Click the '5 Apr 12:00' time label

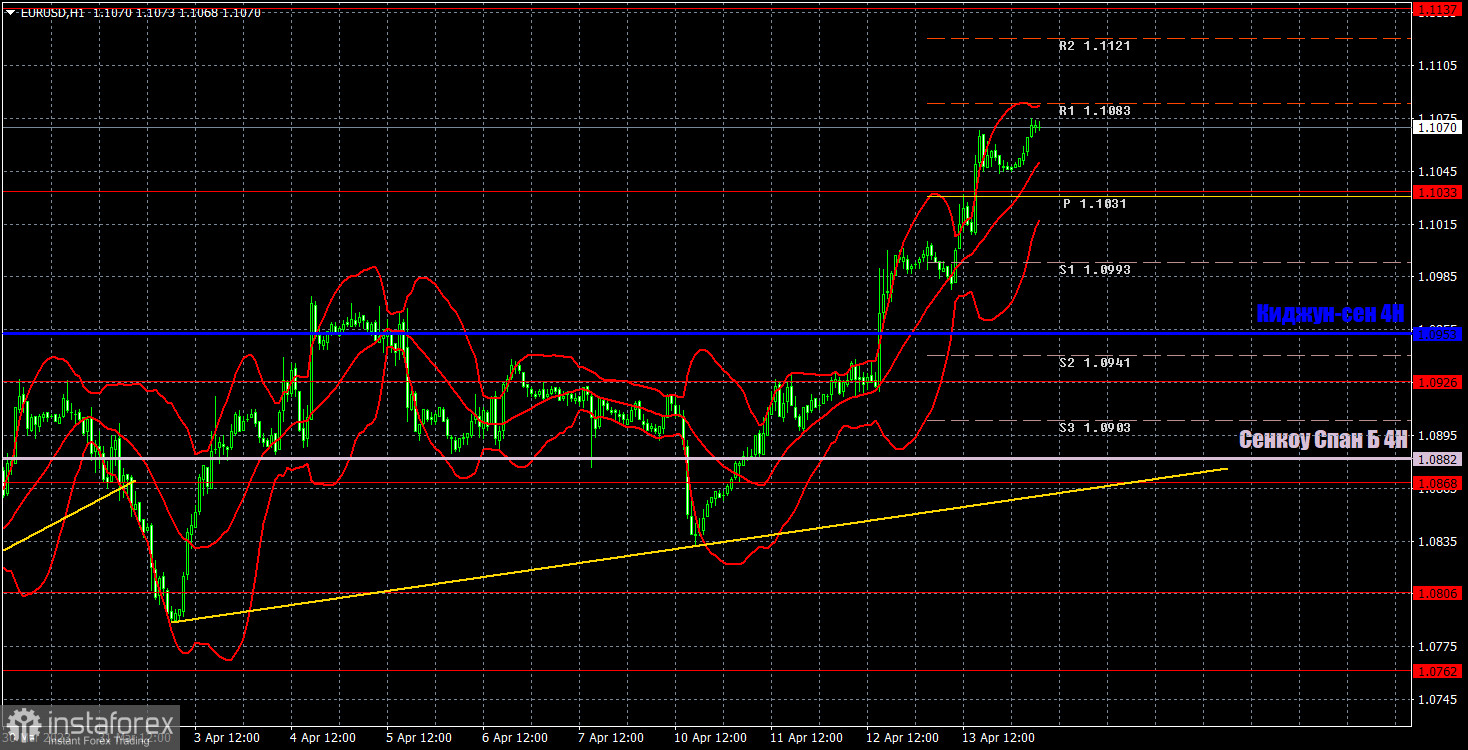coord(420,738)
